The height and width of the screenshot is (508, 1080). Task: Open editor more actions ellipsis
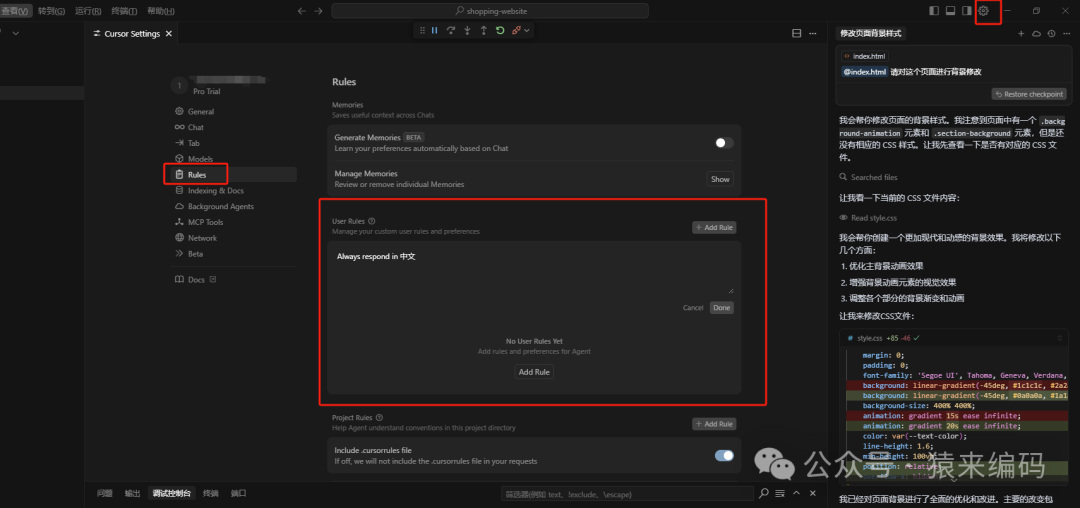coord(813,33)
